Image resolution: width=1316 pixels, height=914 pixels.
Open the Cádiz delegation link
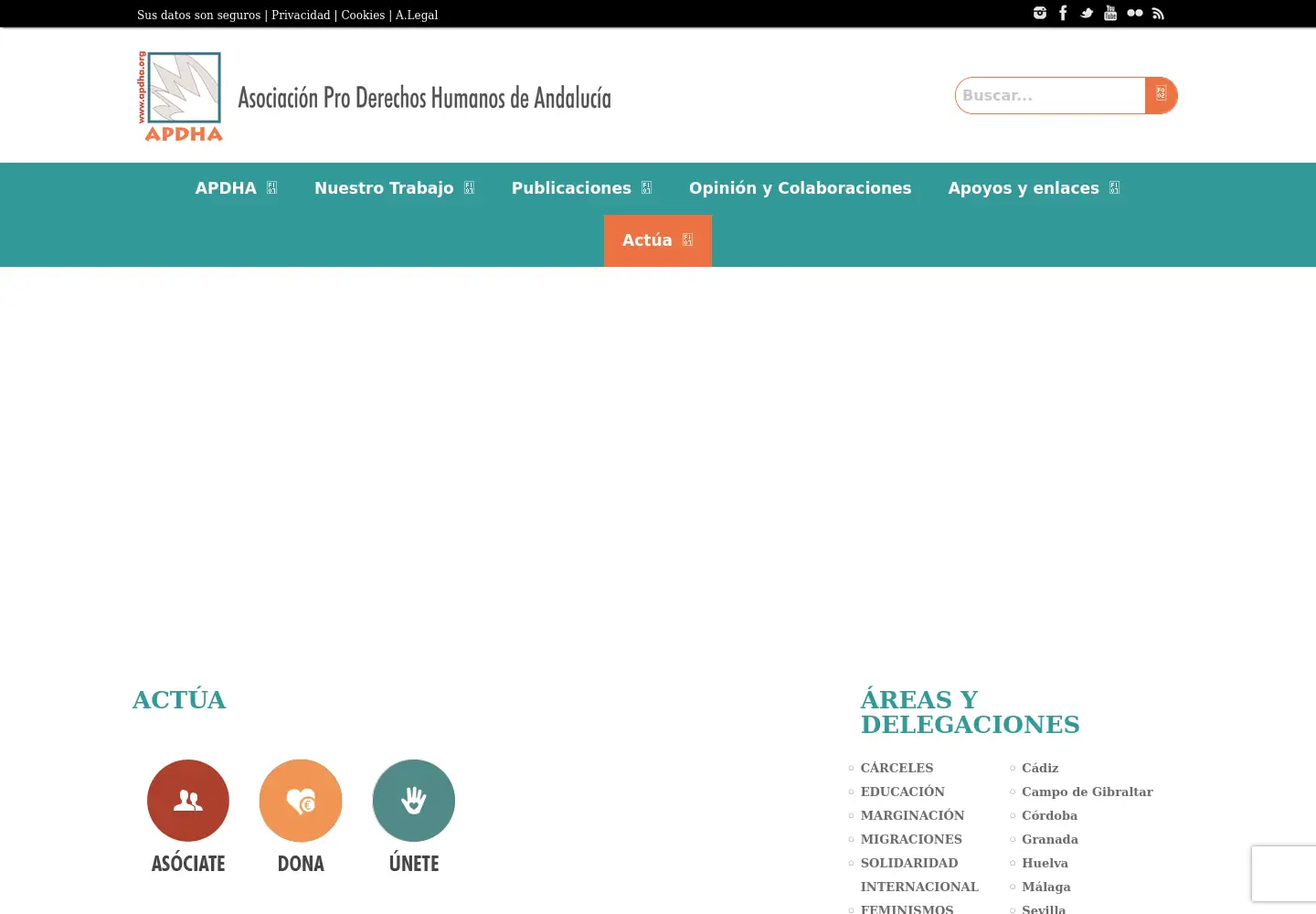point(1040,768)
